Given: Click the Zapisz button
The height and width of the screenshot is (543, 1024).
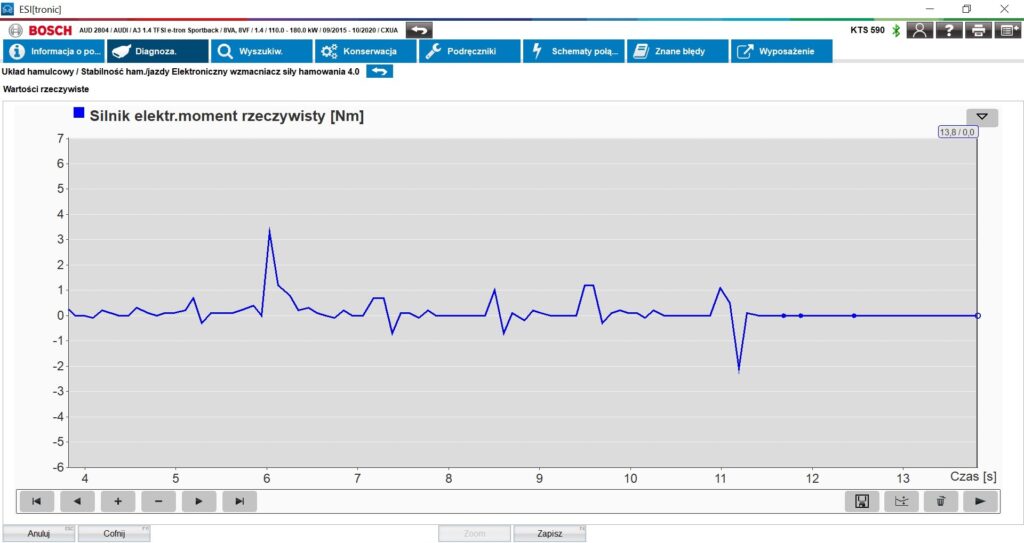Looking at the screenshot, I should tap(549, 533).
